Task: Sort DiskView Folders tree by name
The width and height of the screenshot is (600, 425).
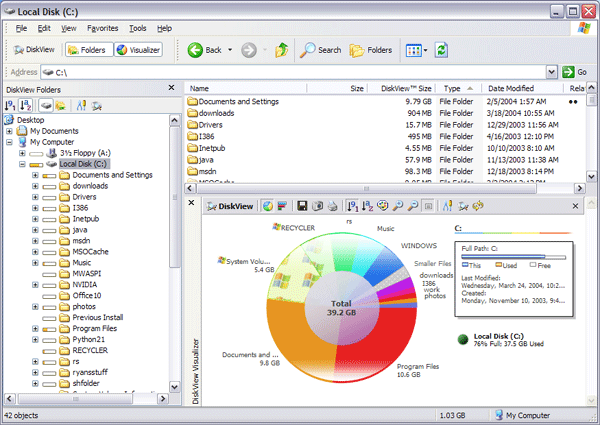Action: [x=25, y=105]
